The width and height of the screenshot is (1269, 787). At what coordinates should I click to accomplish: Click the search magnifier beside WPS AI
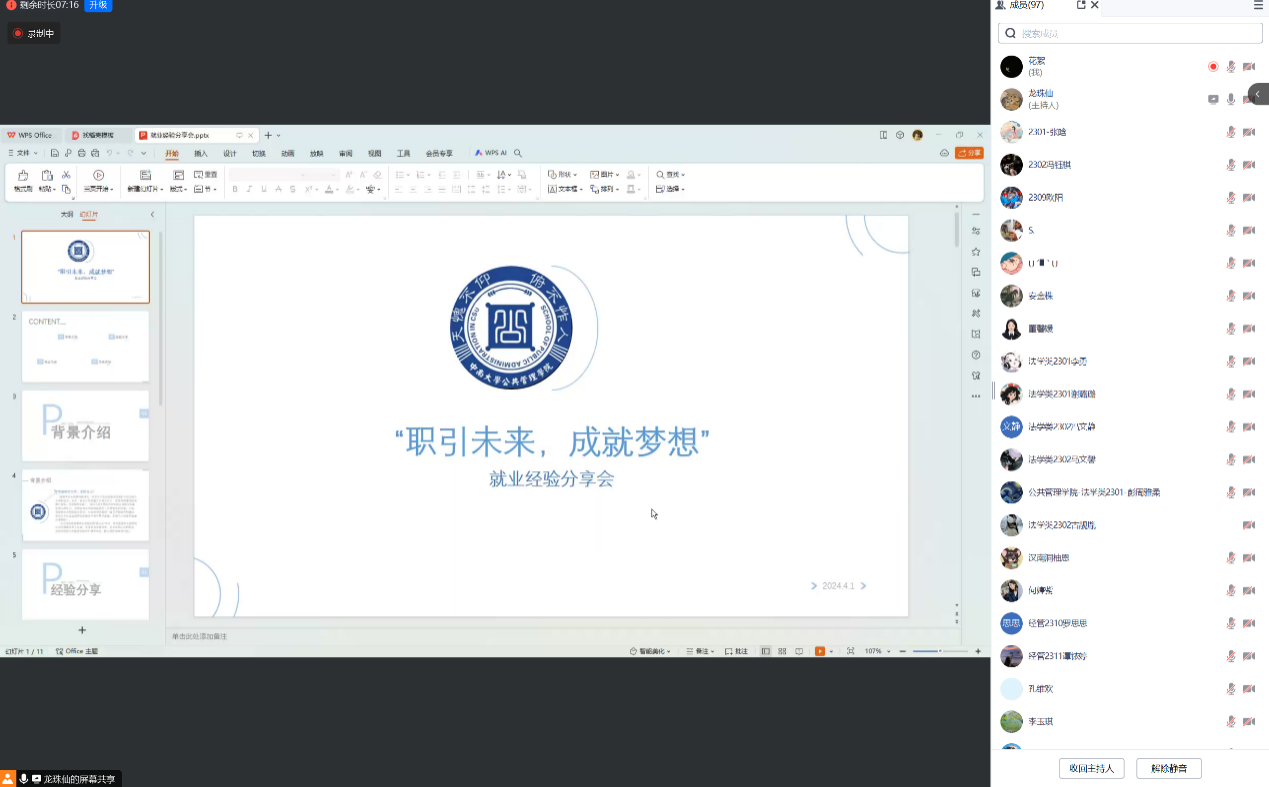[518, 153]
